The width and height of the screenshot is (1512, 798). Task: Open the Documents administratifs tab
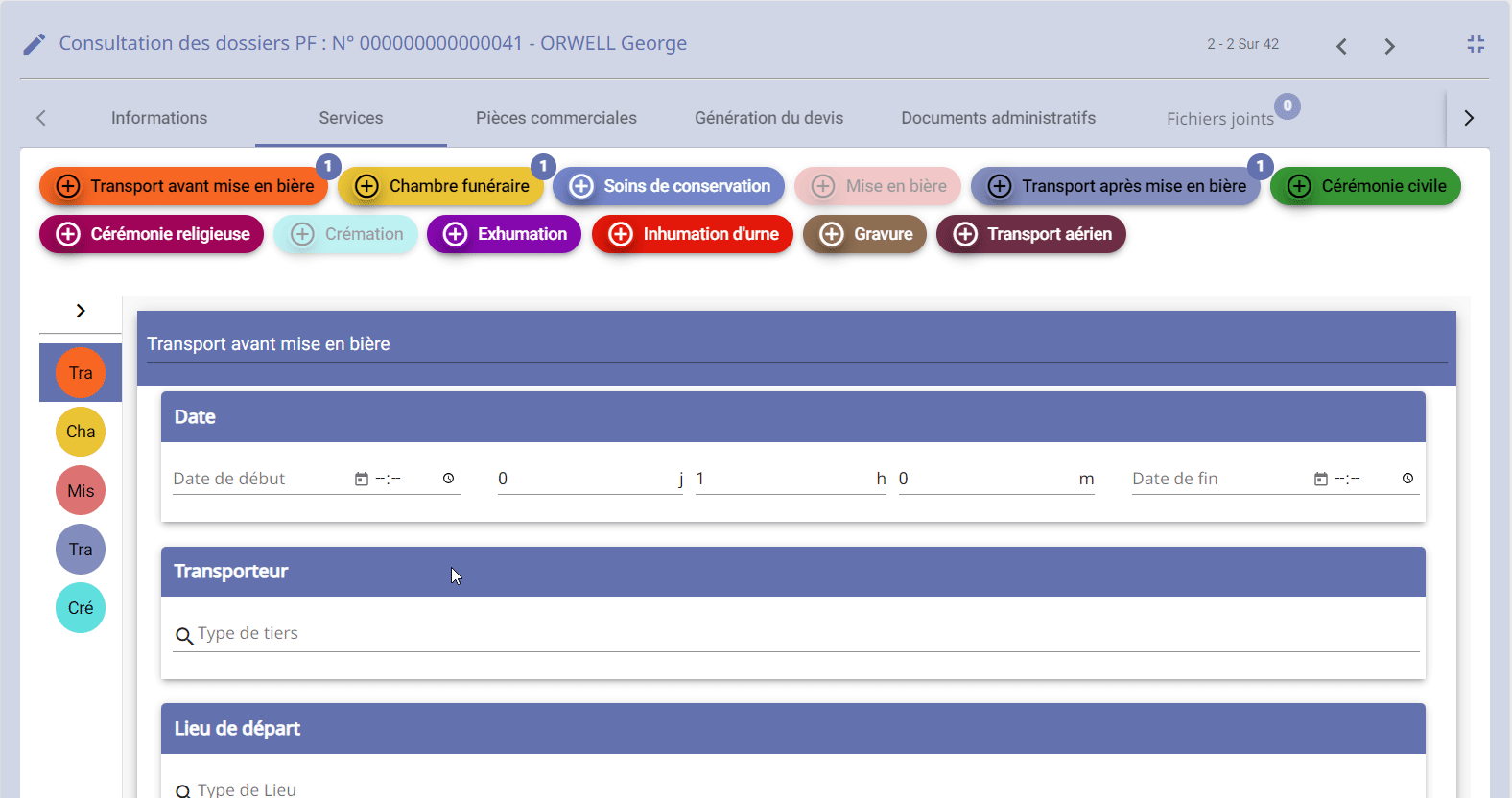999,118
